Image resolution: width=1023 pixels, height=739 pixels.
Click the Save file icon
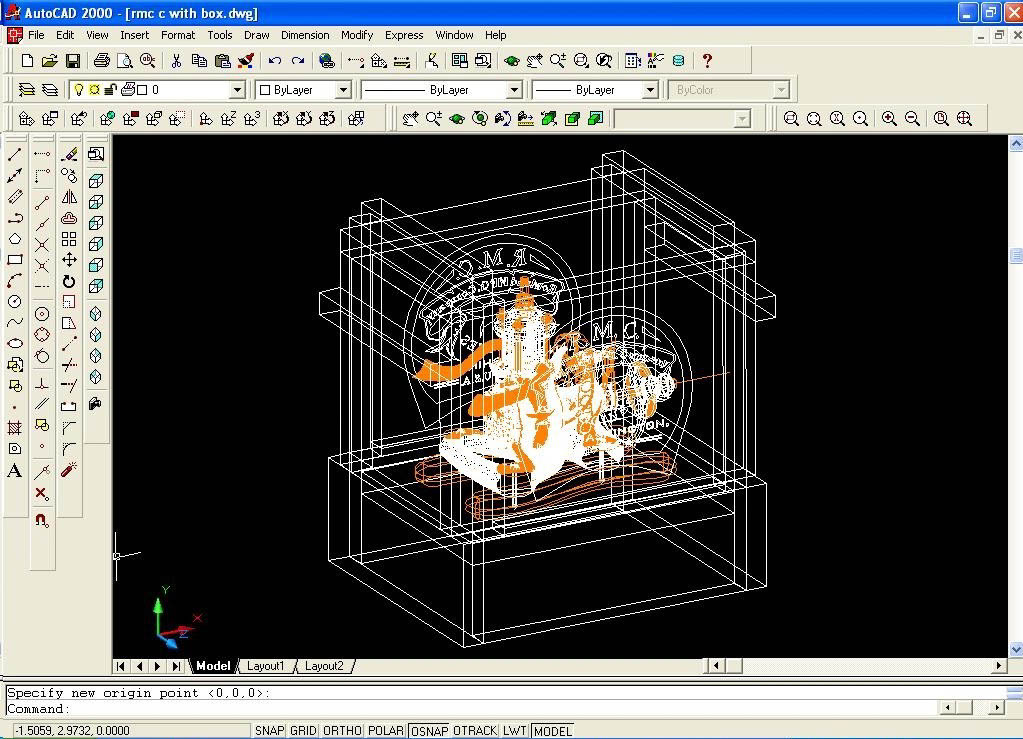[73, 61]
